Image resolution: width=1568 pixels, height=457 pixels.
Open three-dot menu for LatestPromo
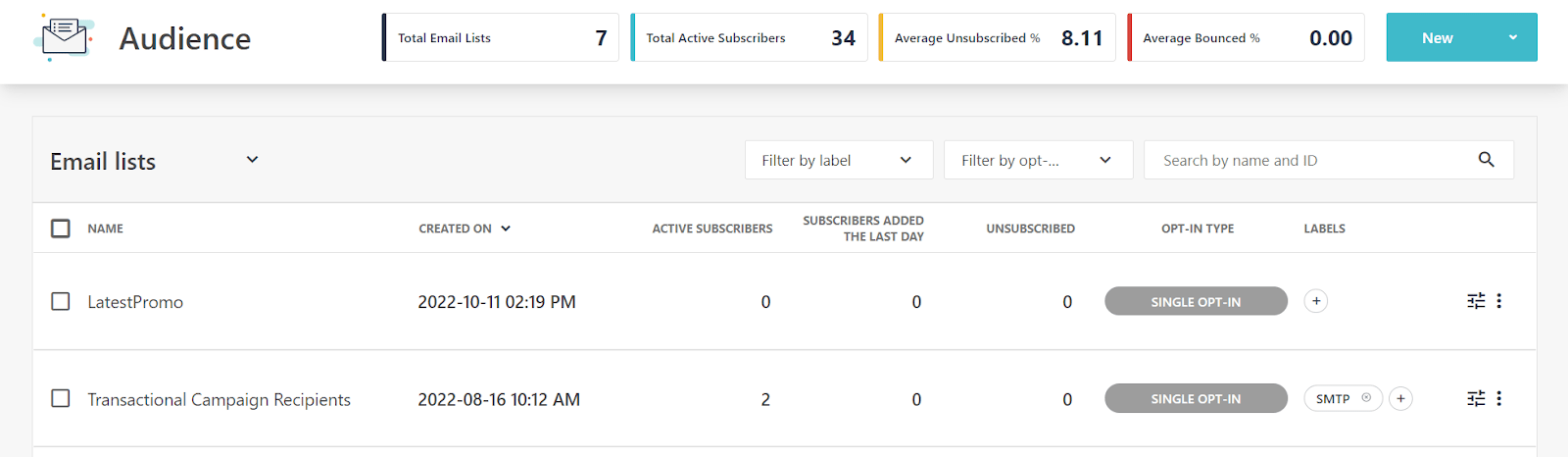click(x=1499, y=301)
